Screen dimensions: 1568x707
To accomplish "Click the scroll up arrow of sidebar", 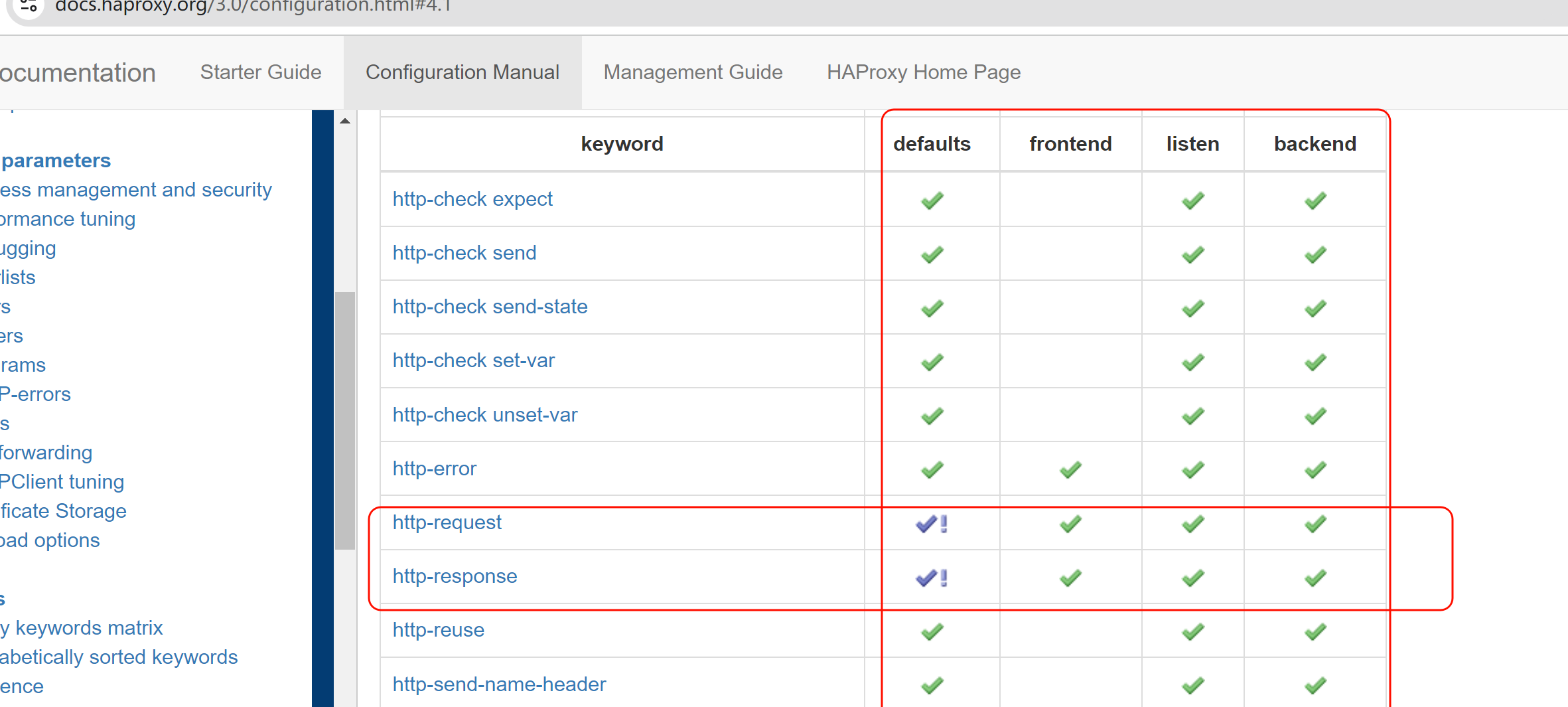I will pos(345,121).
